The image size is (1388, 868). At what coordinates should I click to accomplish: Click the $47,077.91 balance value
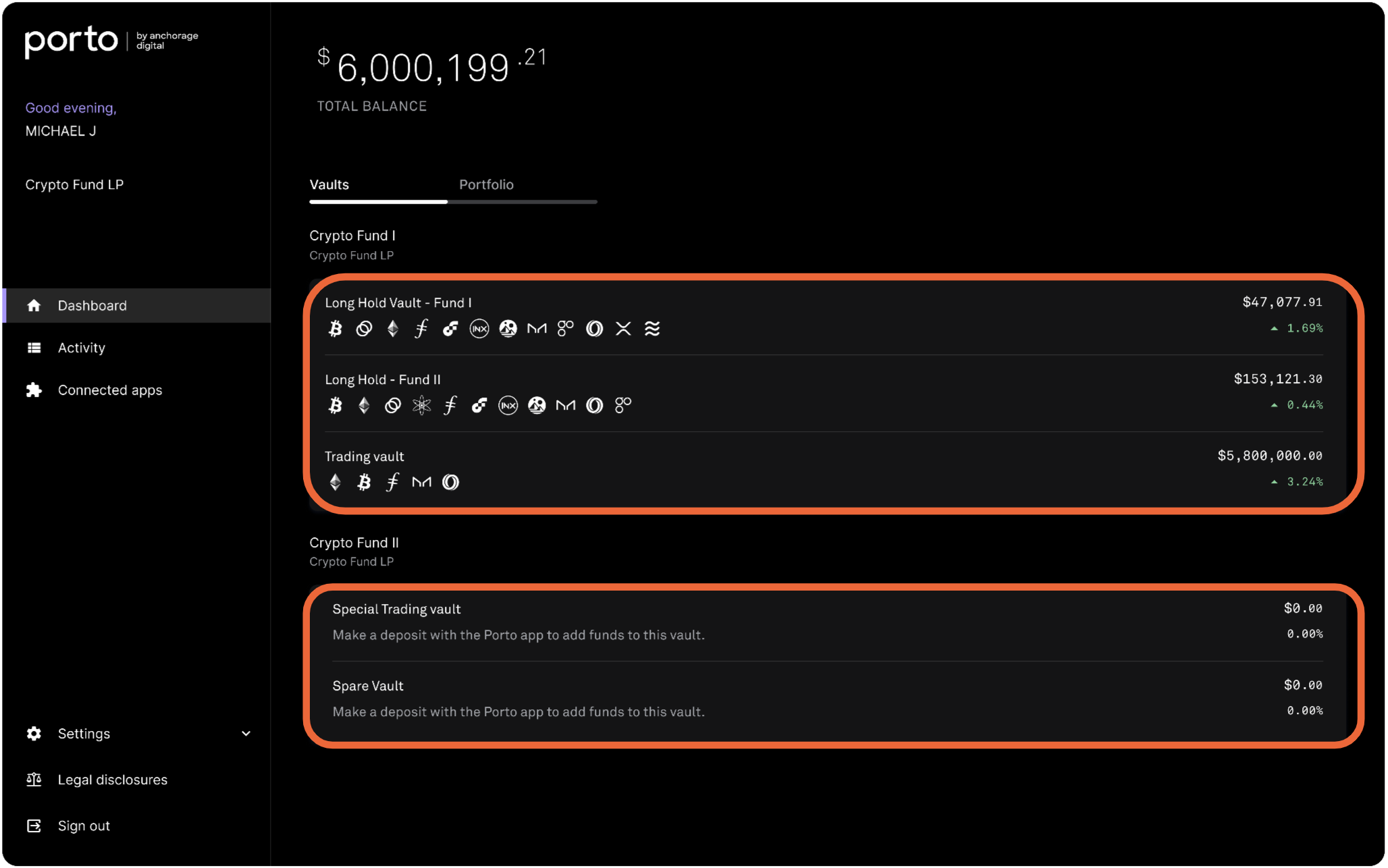click(x=1283, y=302)
